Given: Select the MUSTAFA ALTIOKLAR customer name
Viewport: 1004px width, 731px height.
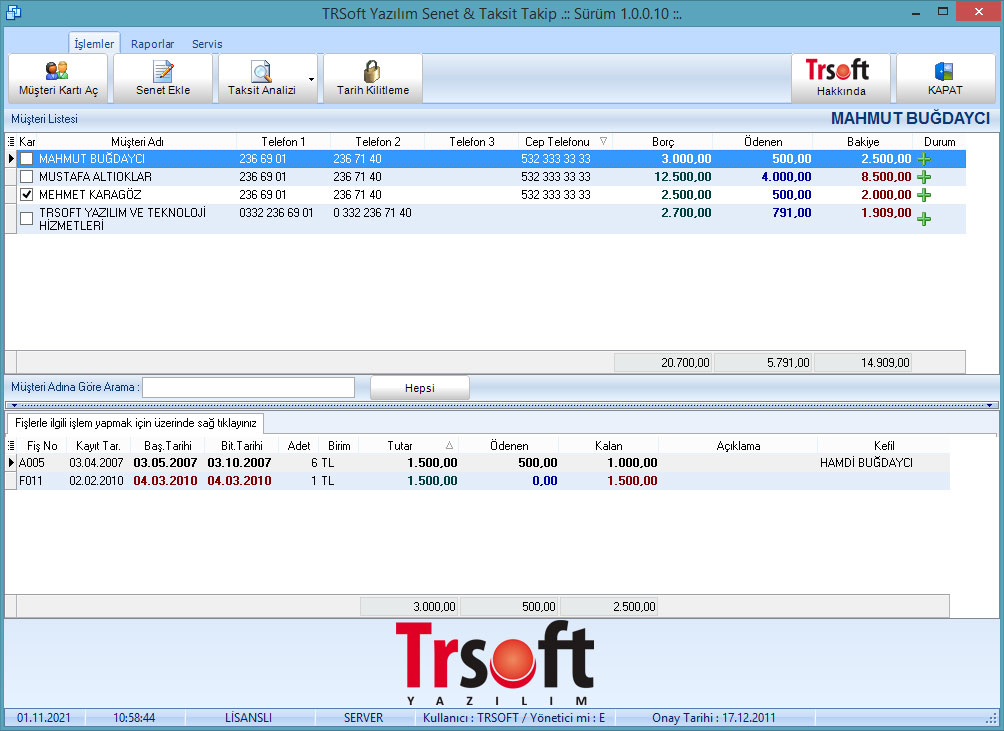Looking at the screenshot, I should click(x=95, y=177).
